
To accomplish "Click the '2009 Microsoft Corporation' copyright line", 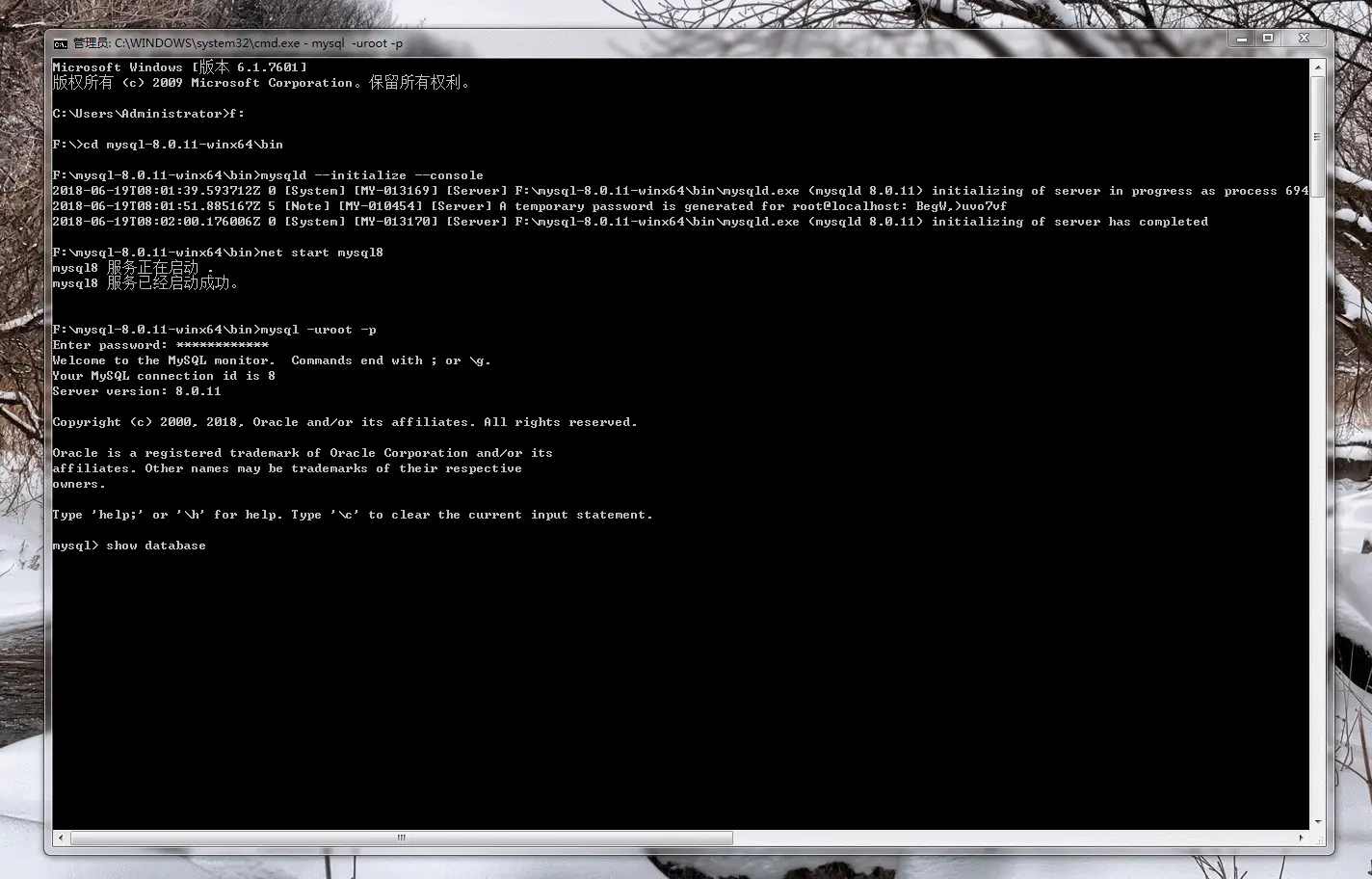I will (x=261, y=83).
